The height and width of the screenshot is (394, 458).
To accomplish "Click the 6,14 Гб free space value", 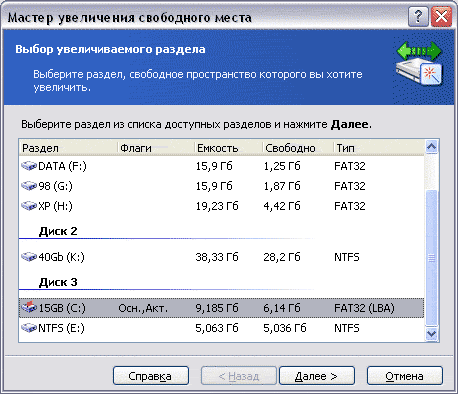I will (282, 308).
